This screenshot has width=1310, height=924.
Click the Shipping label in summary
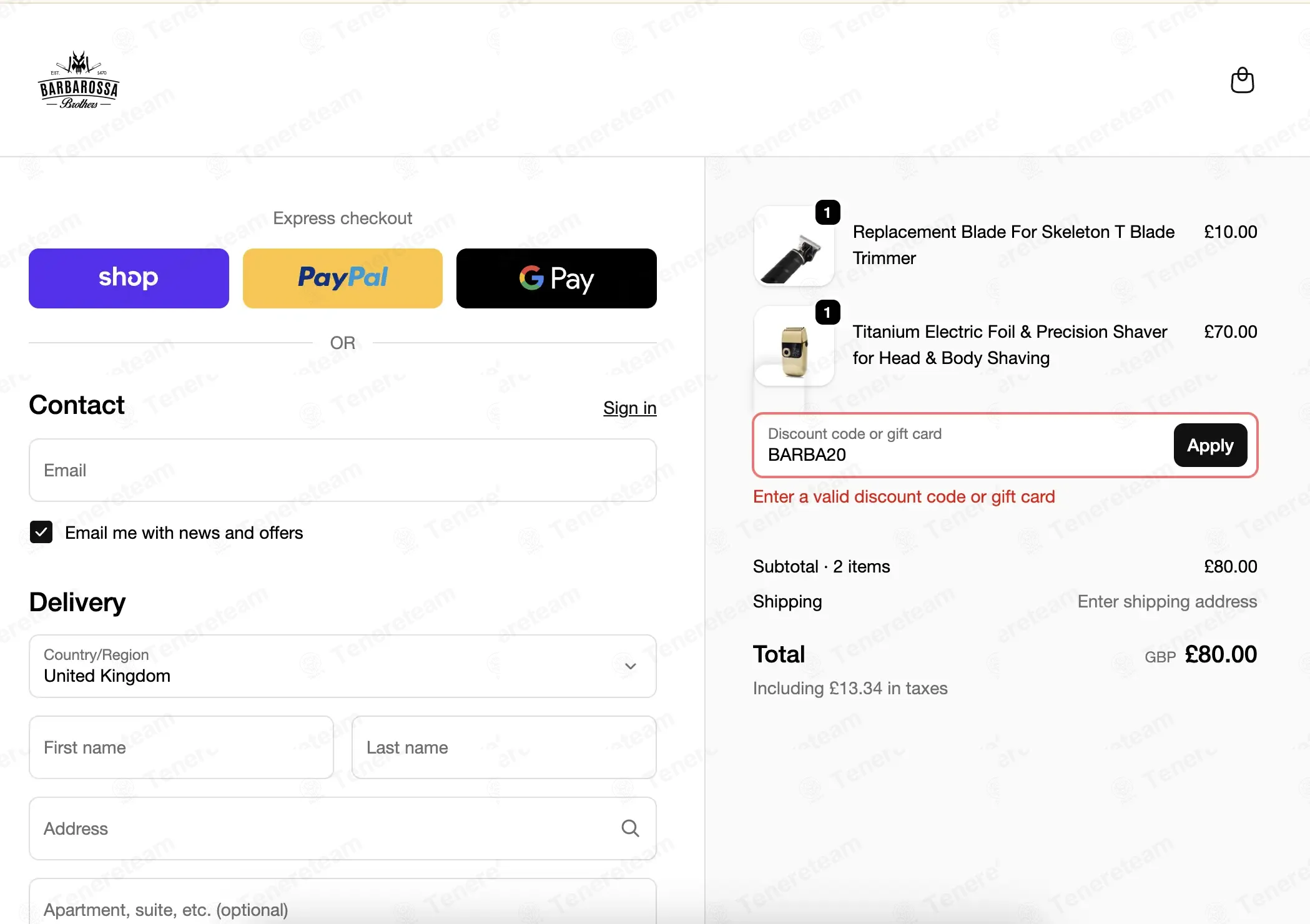pyautogui.click(x=787, y=602)
